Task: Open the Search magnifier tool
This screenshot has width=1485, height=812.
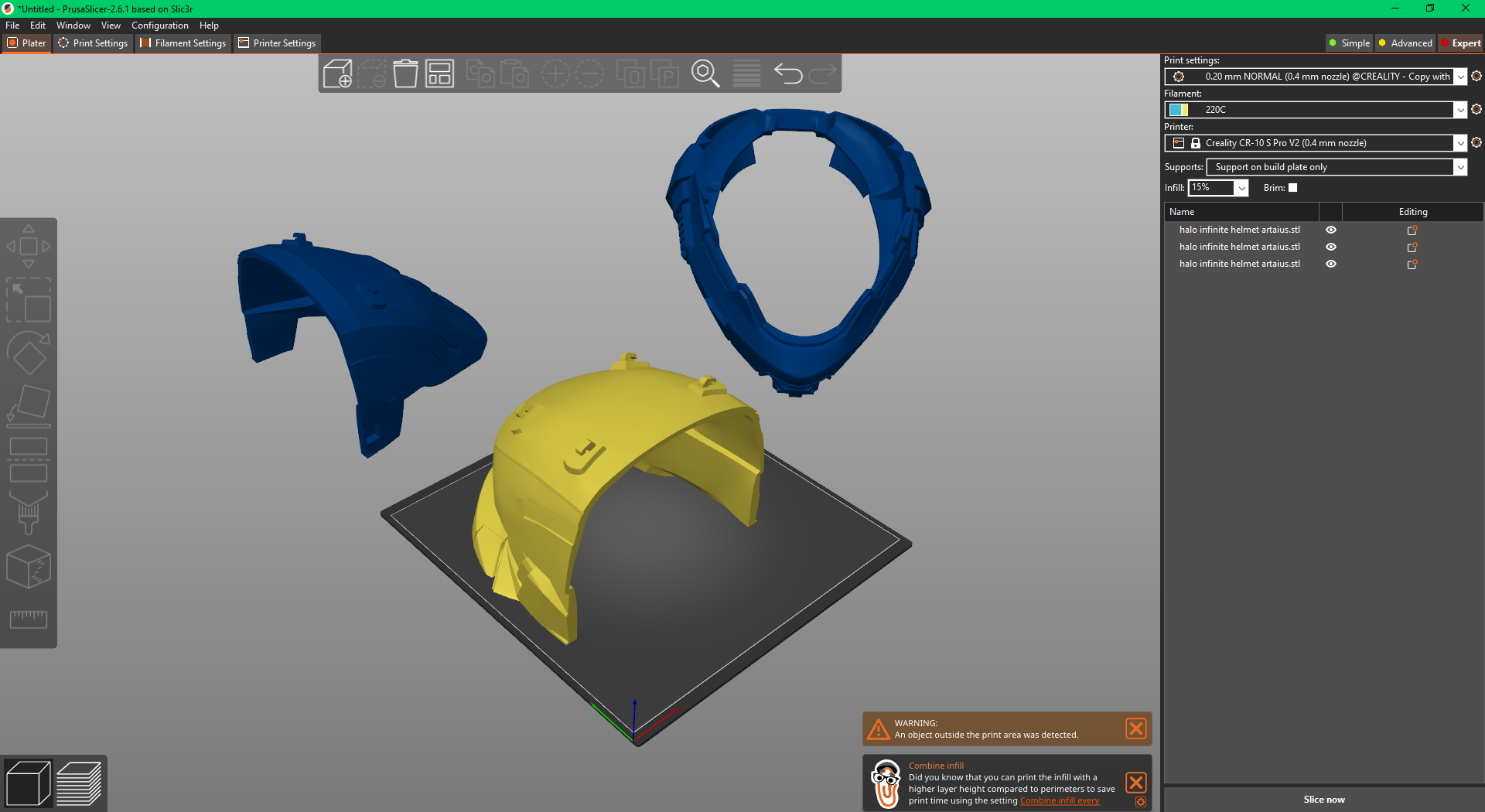Action: (705, 73)
